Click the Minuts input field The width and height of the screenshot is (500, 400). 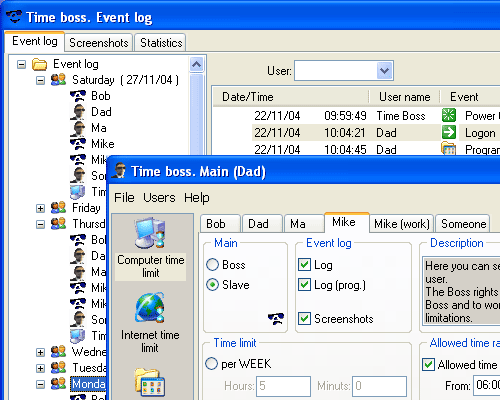(379, 386)
